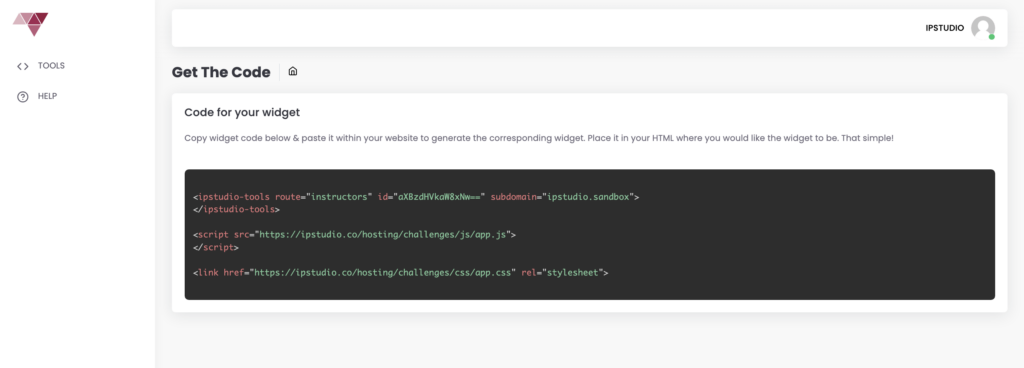Click the IPStudio diamond logo

point(31,24)
